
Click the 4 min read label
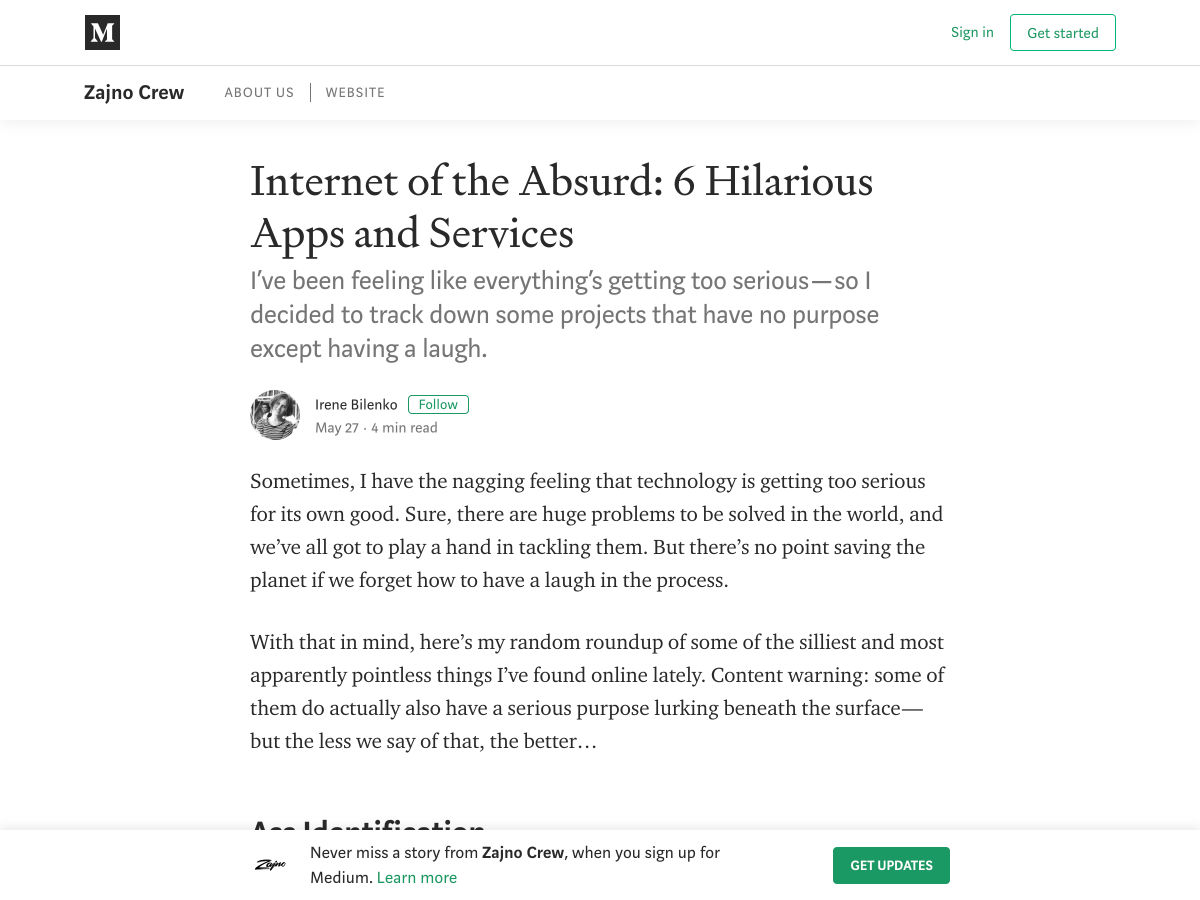[404, 428]
